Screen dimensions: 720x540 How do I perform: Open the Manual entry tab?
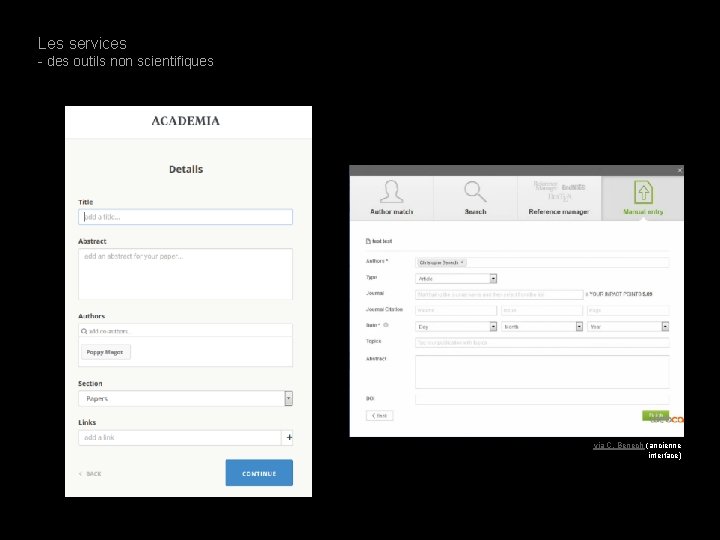click(643, 198)
